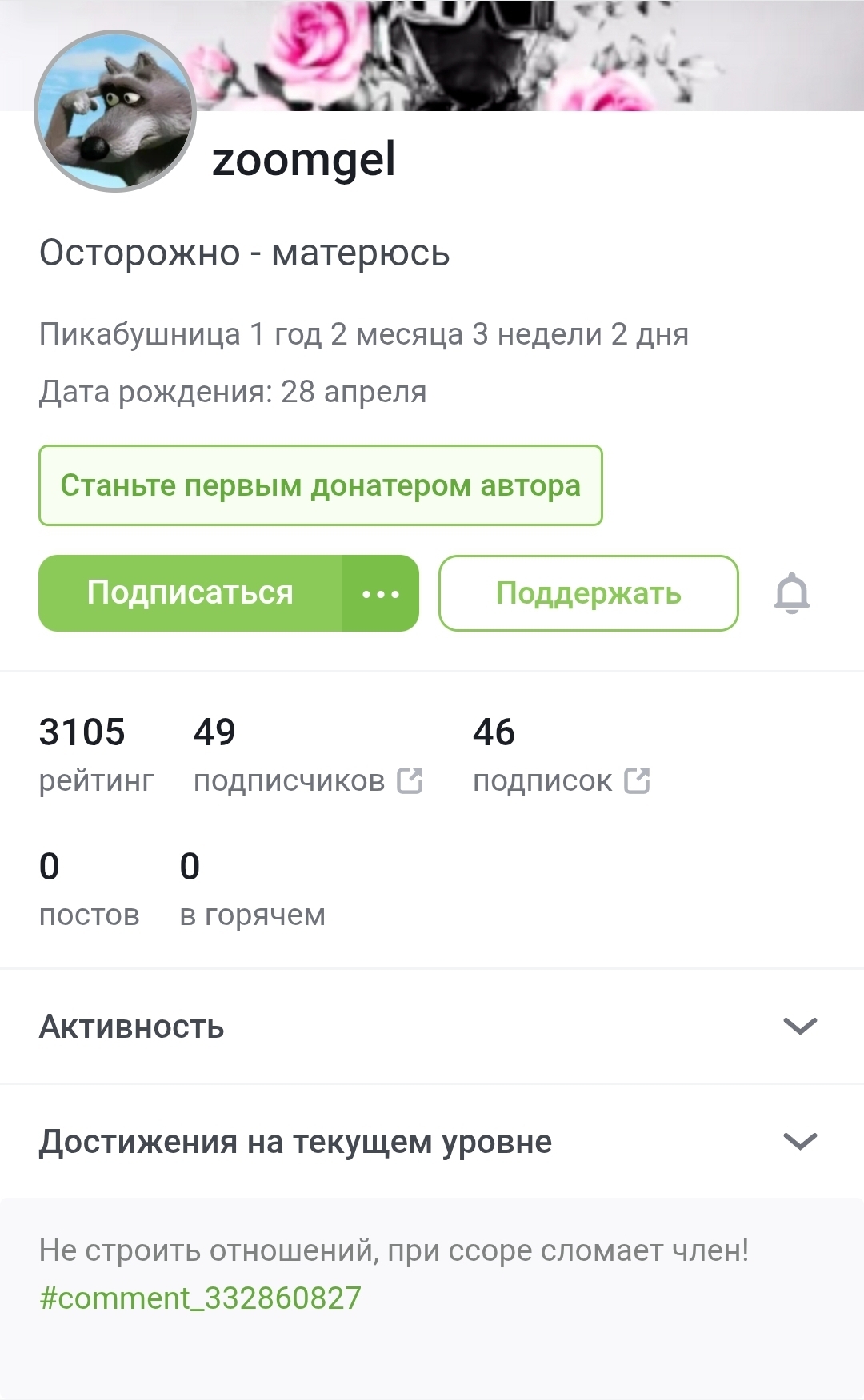The height and width of the screenshot is (1400, 864).
Task: Expand Достижения на текущем уровне chevron
Action: pos(800,1141)
